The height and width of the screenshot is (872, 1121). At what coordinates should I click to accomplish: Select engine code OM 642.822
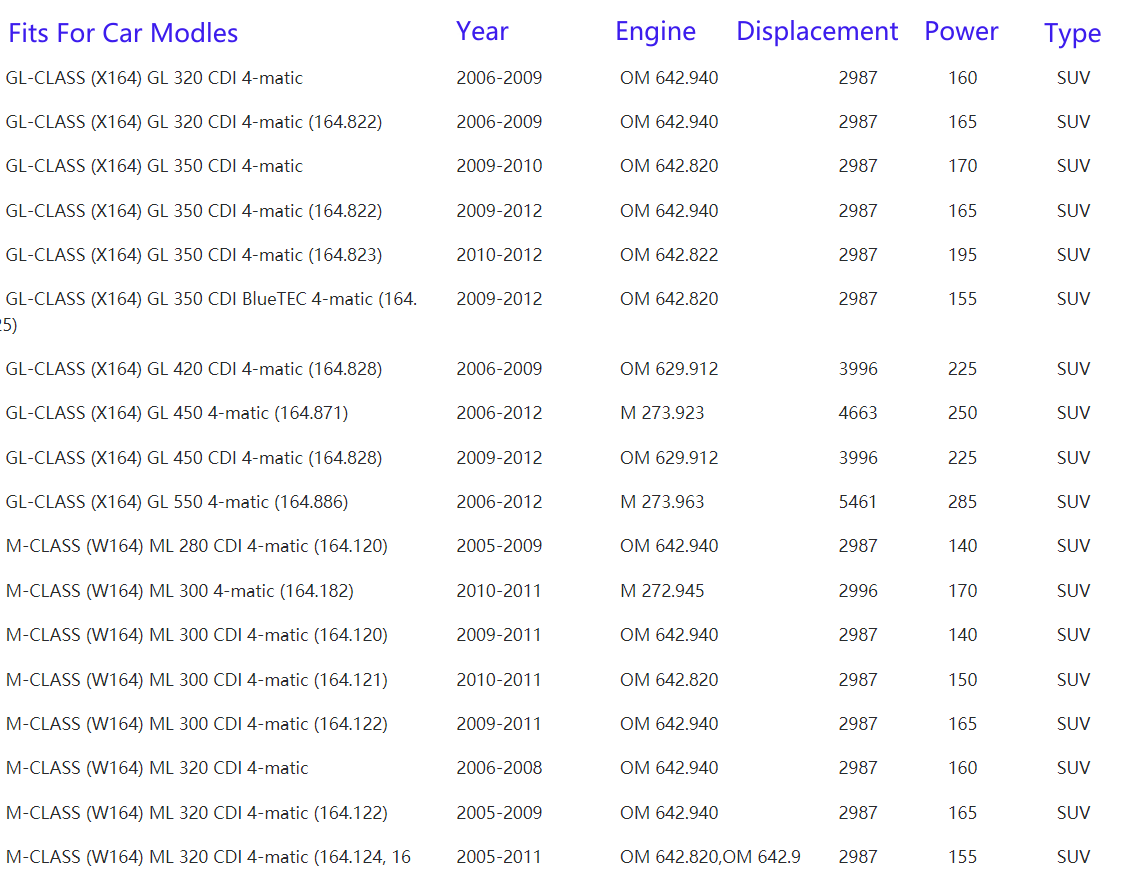coord(669,255)
